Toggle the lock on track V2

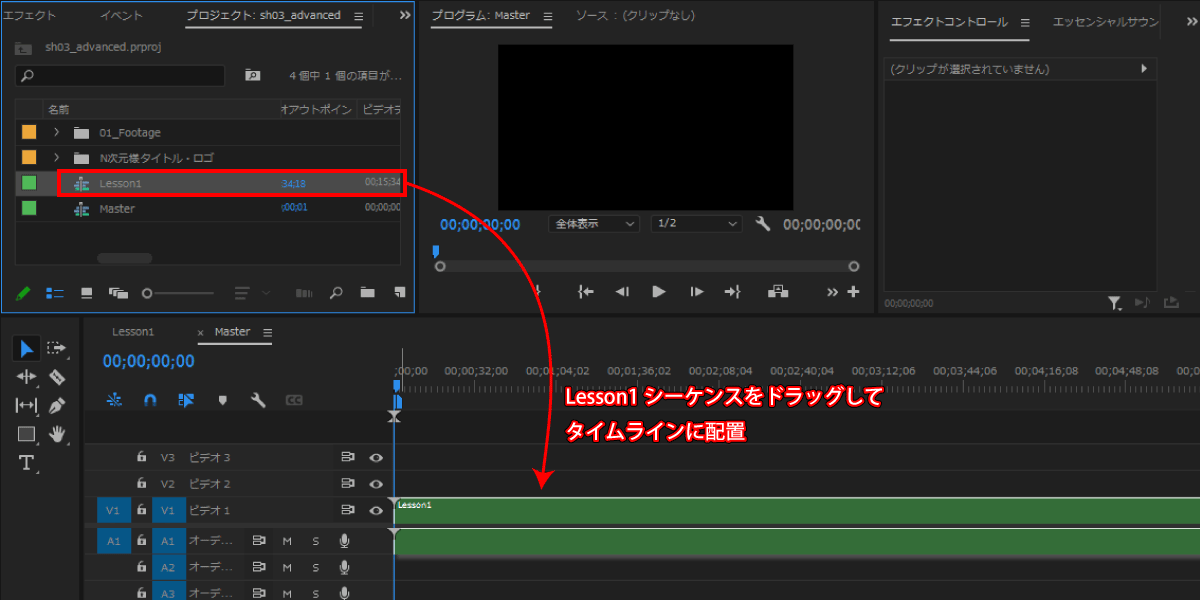click(142, 484)
